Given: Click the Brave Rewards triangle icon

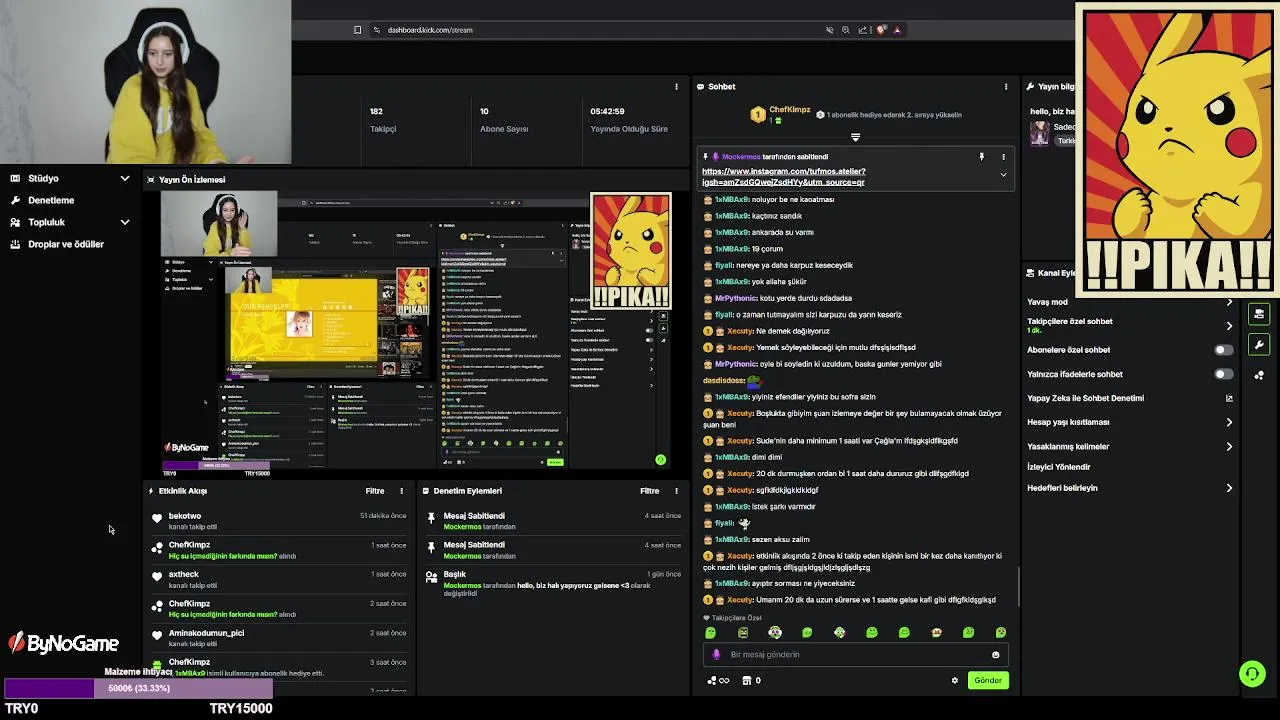Looking at the screenshot, I should pyautogui.click(x=897, y=30).
